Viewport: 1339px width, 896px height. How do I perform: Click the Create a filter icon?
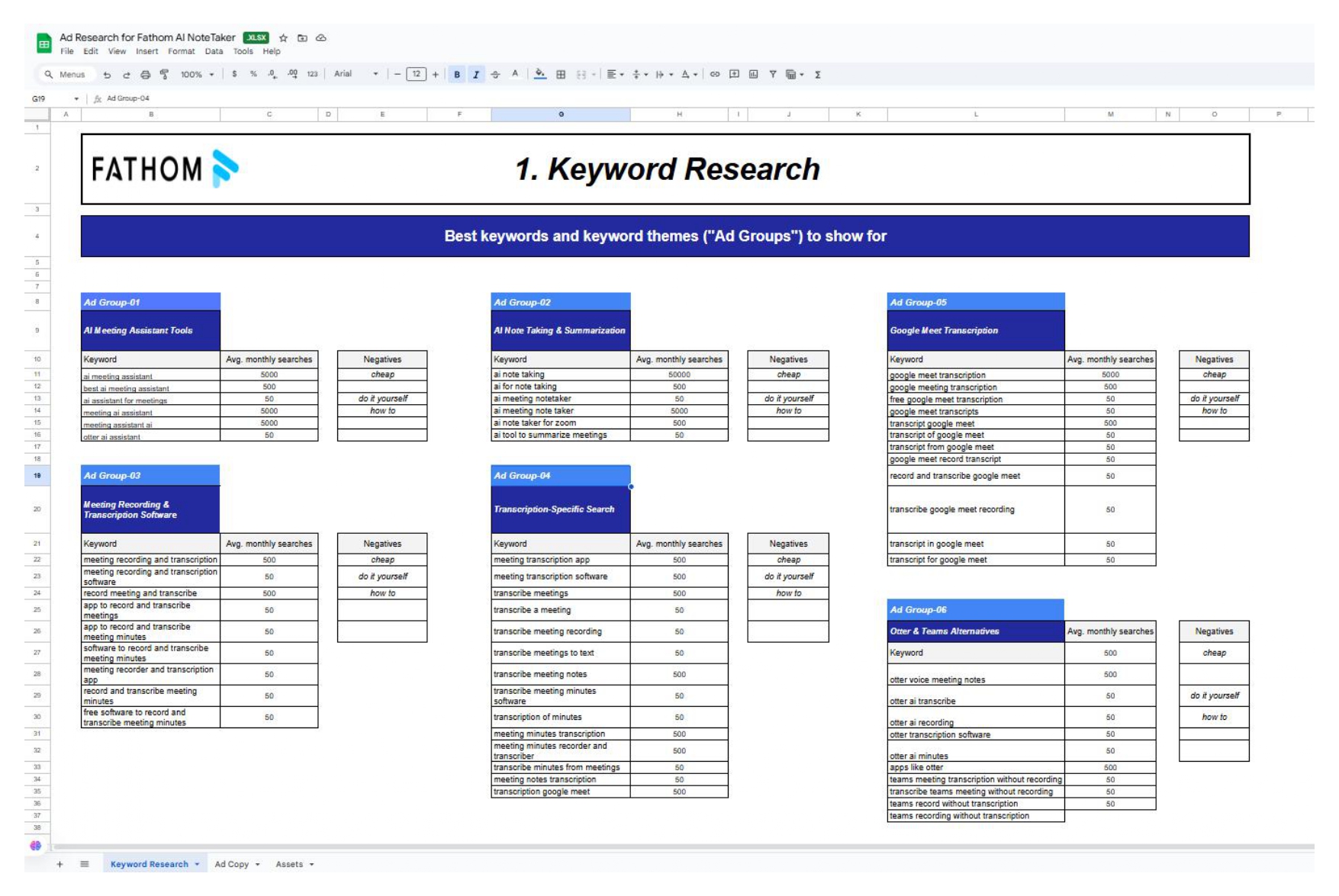pos(773,75)
